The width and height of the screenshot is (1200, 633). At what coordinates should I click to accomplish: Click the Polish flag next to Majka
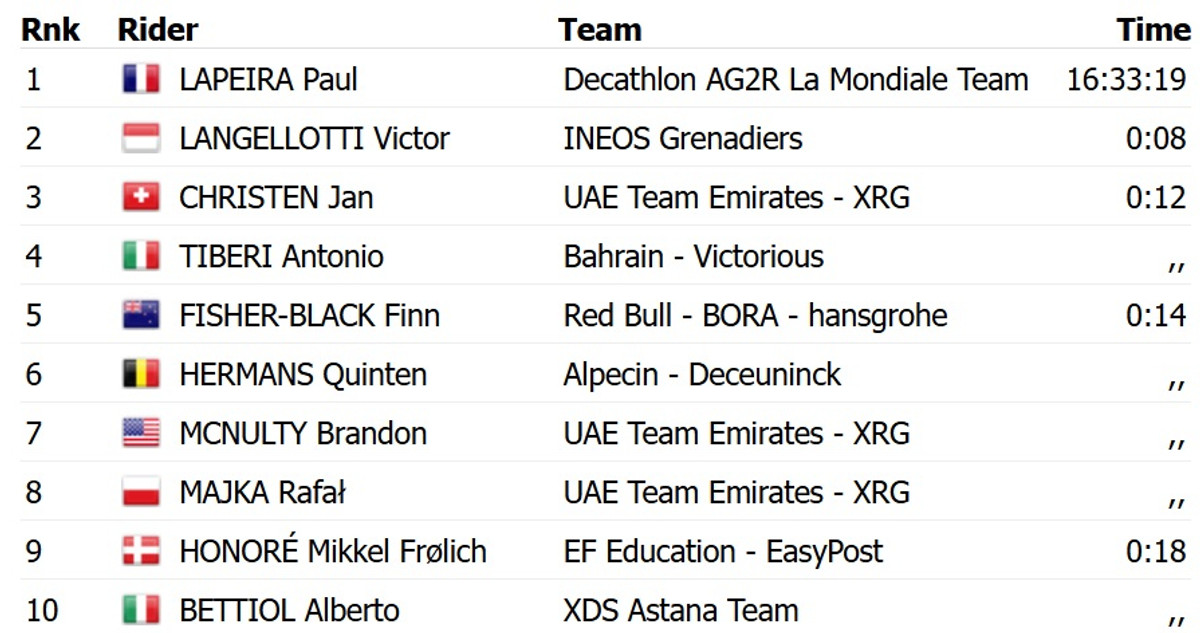coord(141,492)
